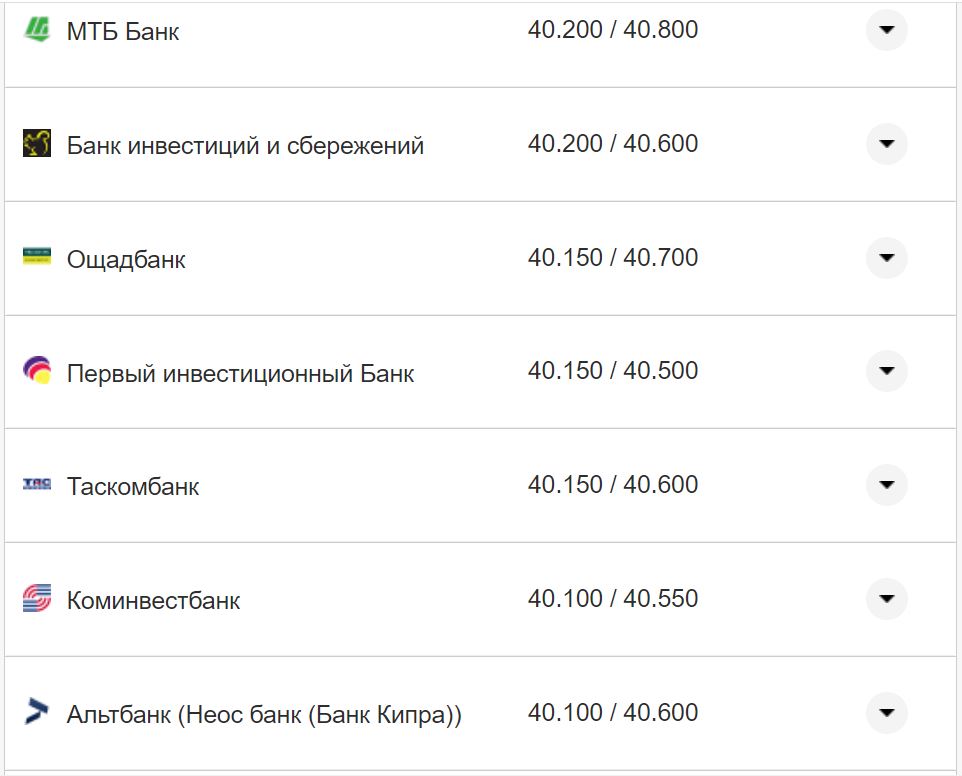Expand the МТБ Банк row details

pyautogui.click(x=886, y=30)
